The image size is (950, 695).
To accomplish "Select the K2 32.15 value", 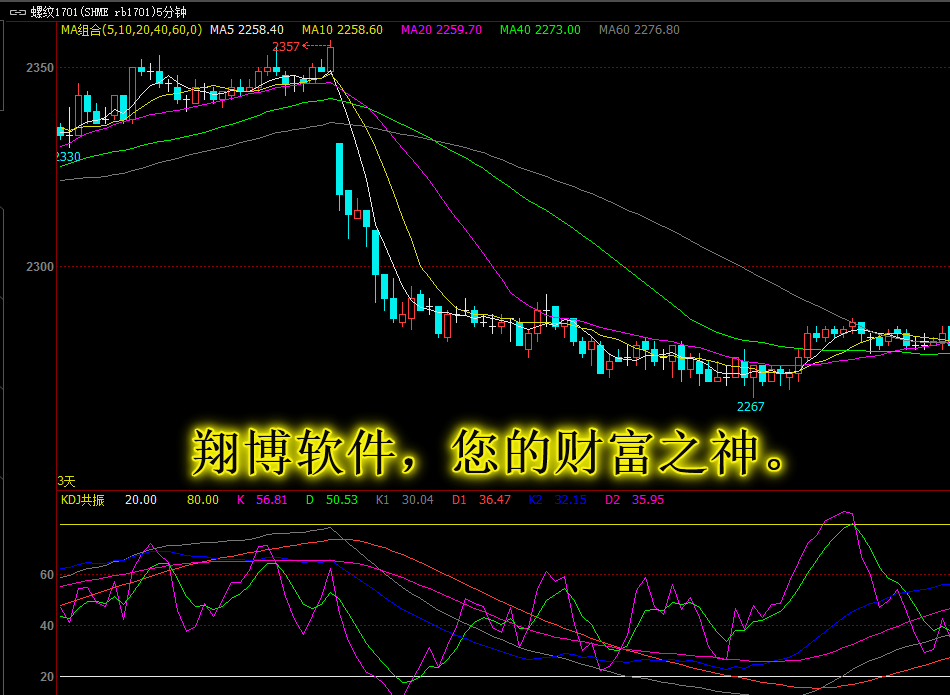I will (x=557, y=500).
